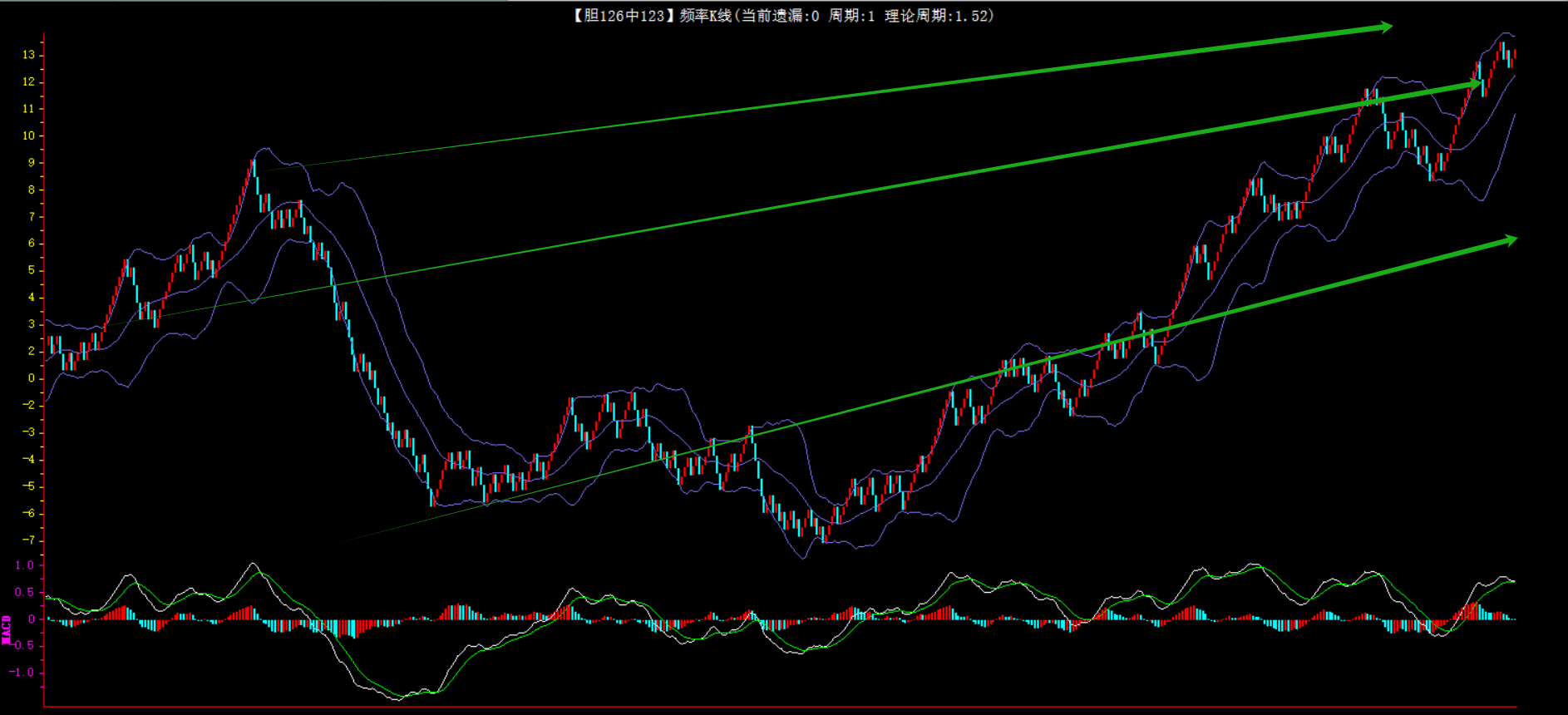Click the 7 label on the K-line axis
This screenshot has width=1568, height=715.
[32, 217]
